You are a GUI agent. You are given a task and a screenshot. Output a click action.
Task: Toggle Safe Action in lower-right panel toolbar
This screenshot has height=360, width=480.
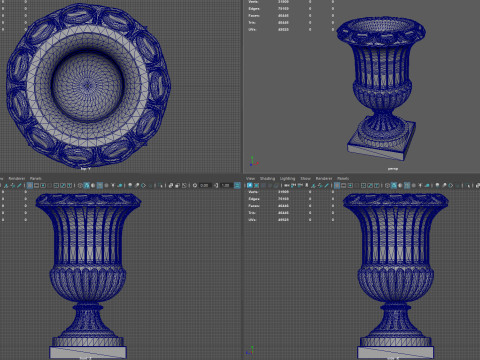370,185
